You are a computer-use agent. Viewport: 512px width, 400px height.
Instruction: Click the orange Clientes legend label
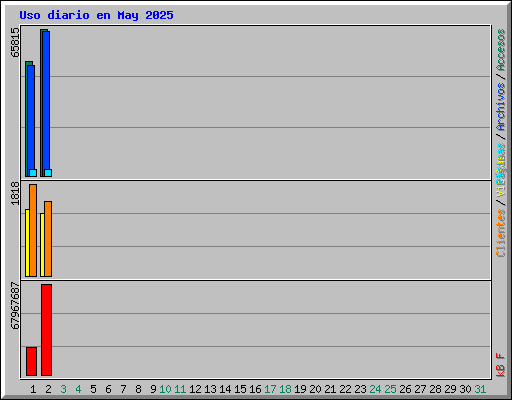(501, 233)
